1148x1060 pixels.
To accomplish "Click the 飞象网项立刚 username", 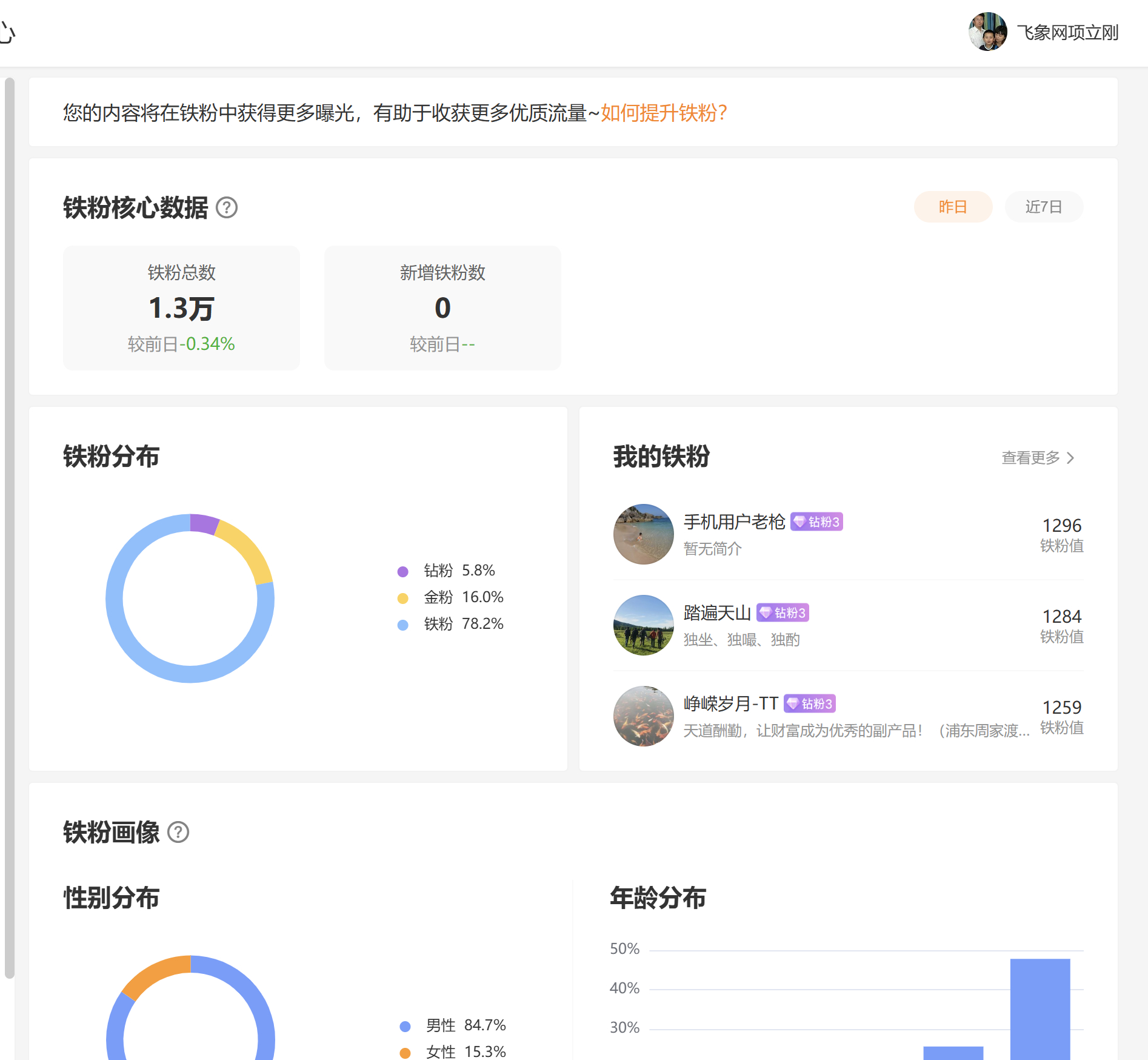I will tap(1067, 32).
